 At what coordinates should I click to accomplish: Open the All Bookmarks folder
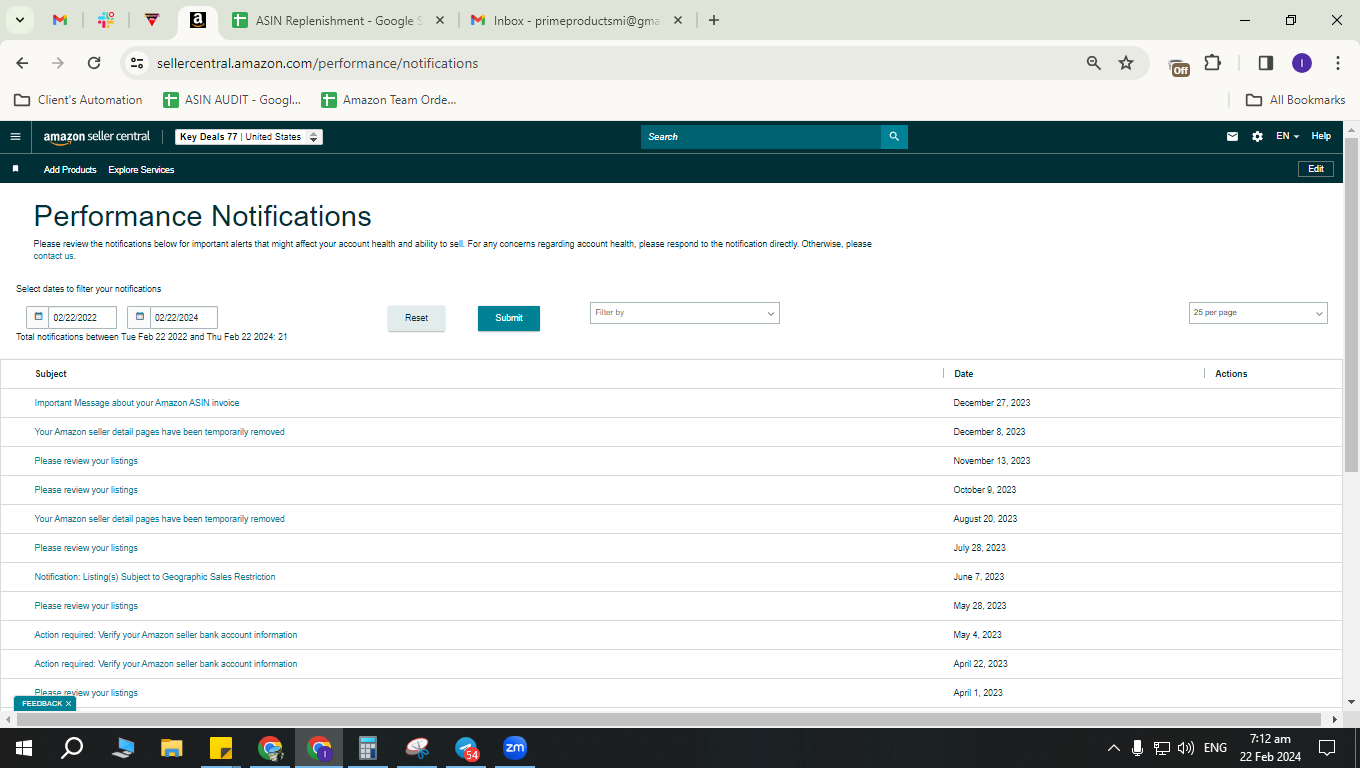1295,100
